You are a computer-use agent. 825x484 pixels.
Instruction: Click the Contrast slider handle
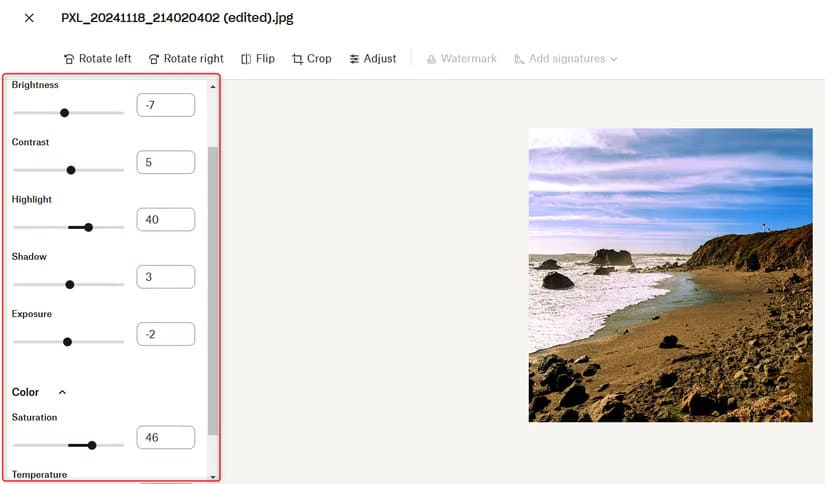point(71,170)
